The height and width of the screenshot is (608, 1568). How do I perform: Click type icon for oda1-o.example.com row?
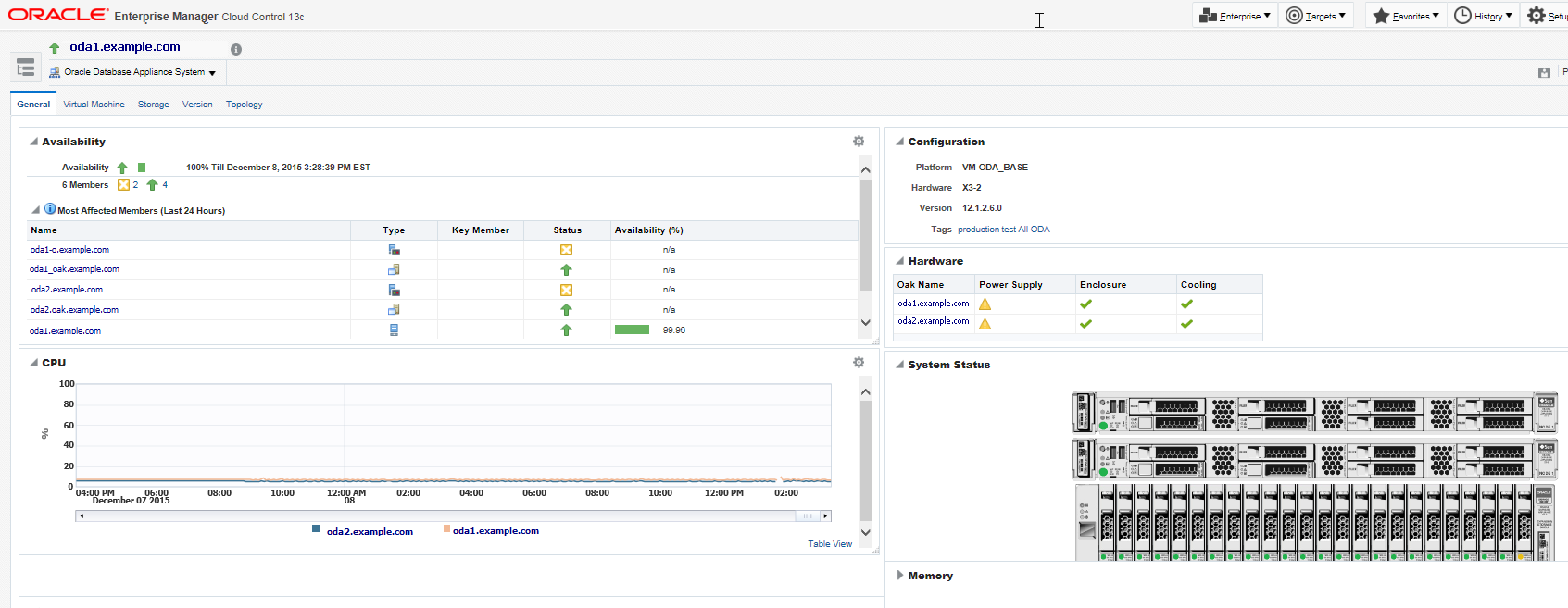coord(394,250)
